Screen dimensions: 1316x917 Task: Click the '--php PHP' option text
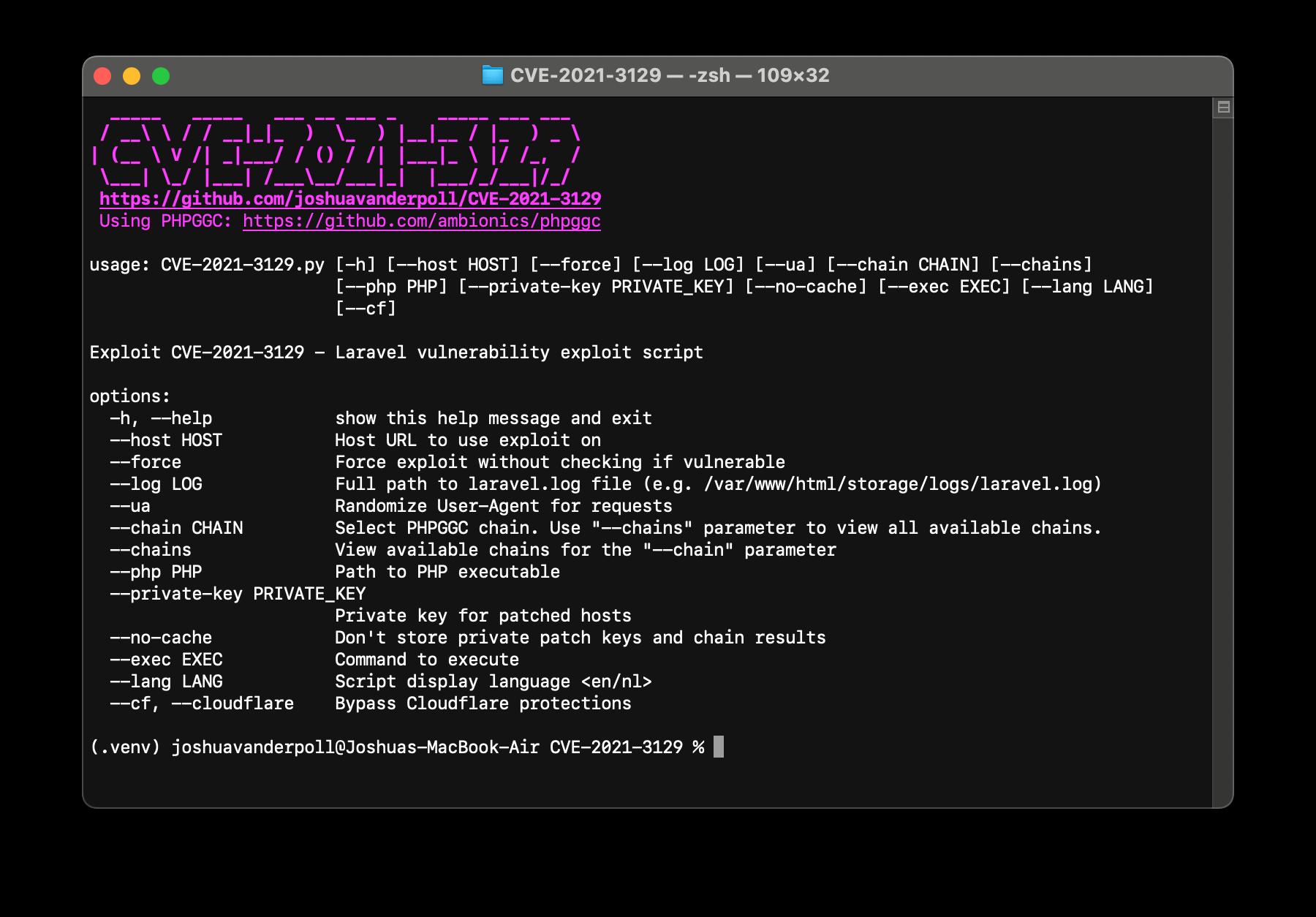pos(156,572)
